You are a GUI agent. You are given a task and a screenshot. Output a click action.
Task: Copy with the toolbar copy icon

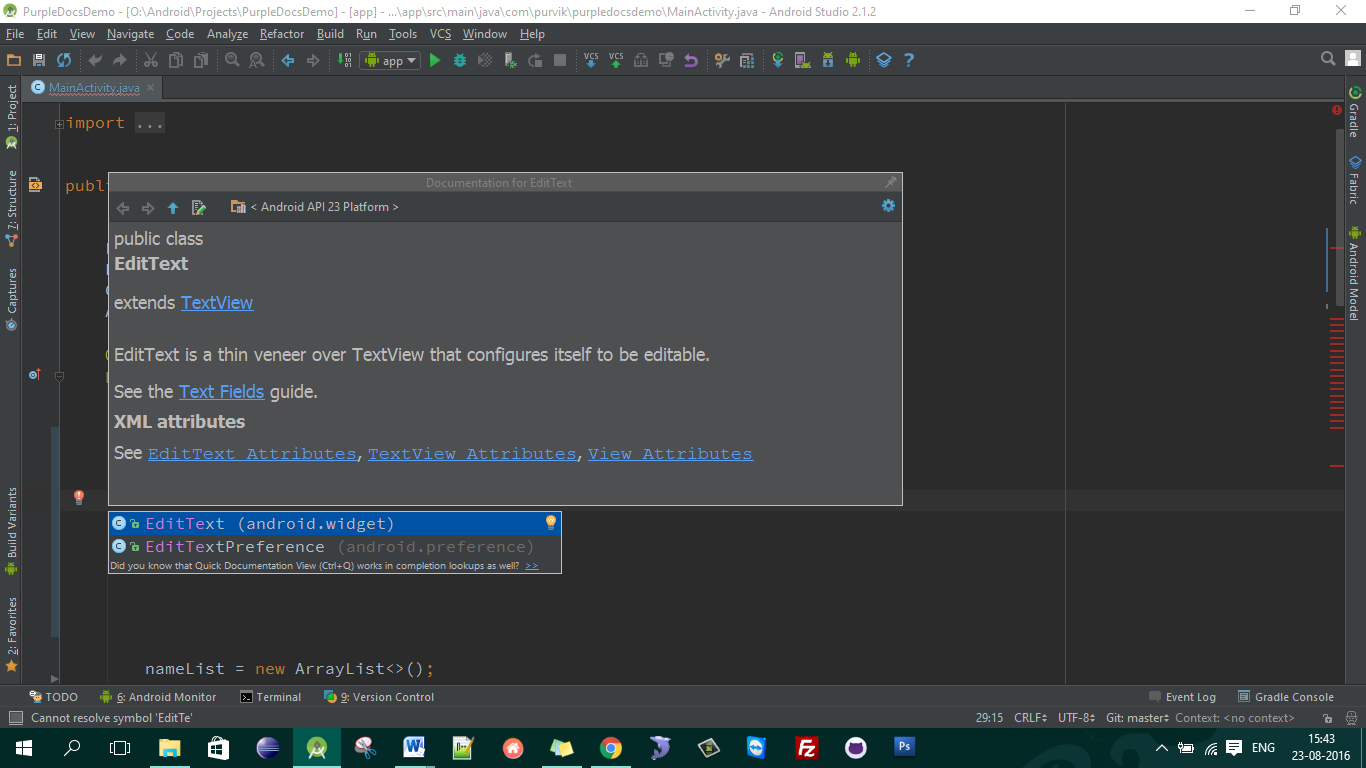(x=176, y=60)
